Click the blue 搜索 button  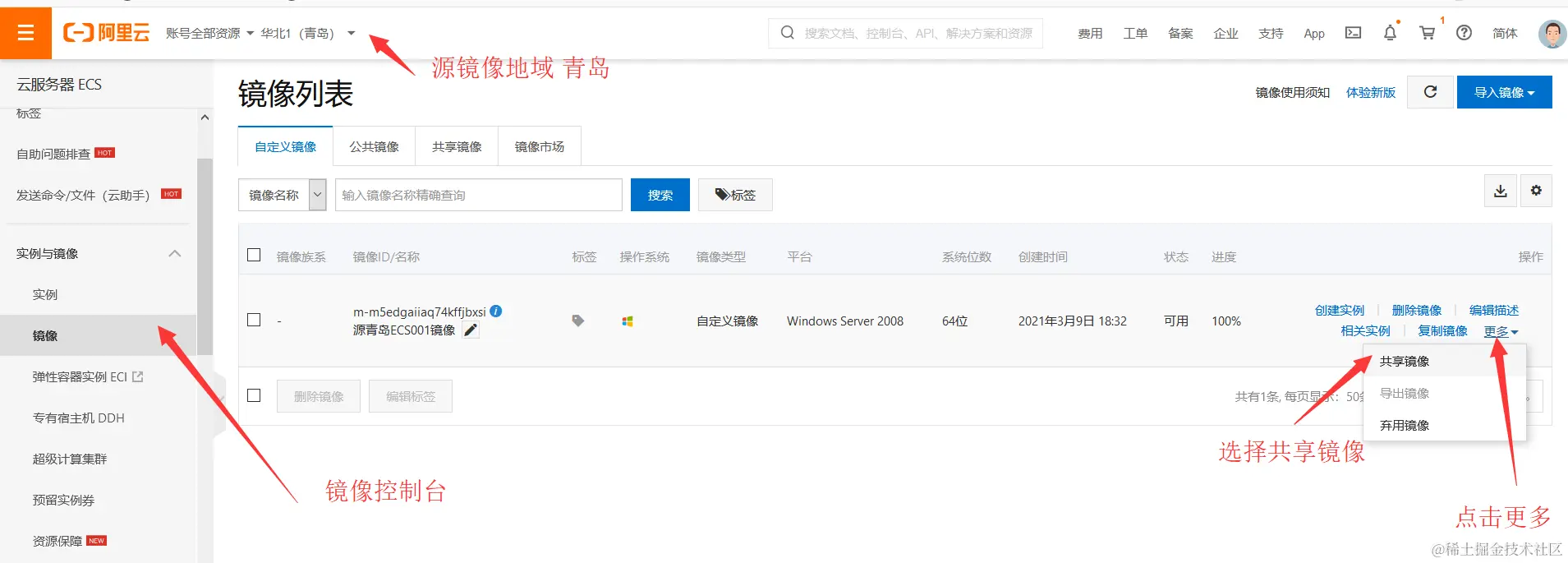[660, 195]
